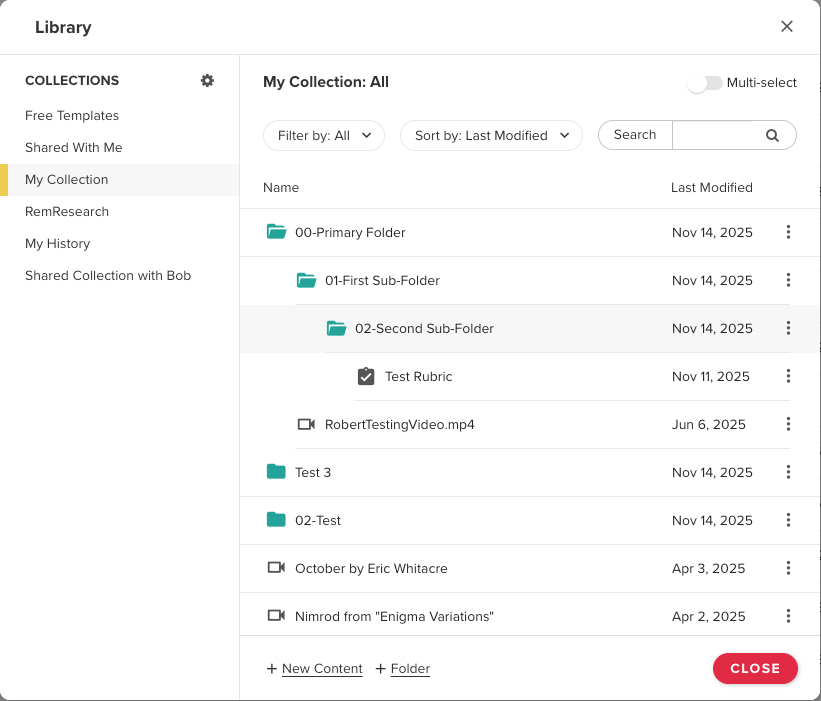Screen dimensions: 821x701
Task: Open more options for October by Eric Whitacre
Action: [788, 568]
